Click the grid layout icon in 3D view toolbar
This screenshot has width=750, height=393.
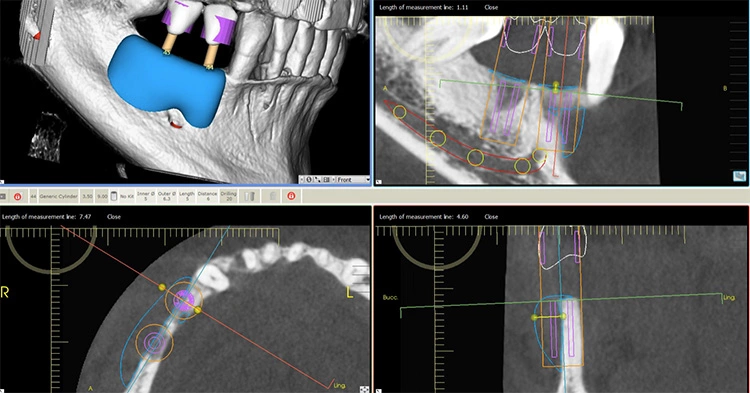coord(327,179)
